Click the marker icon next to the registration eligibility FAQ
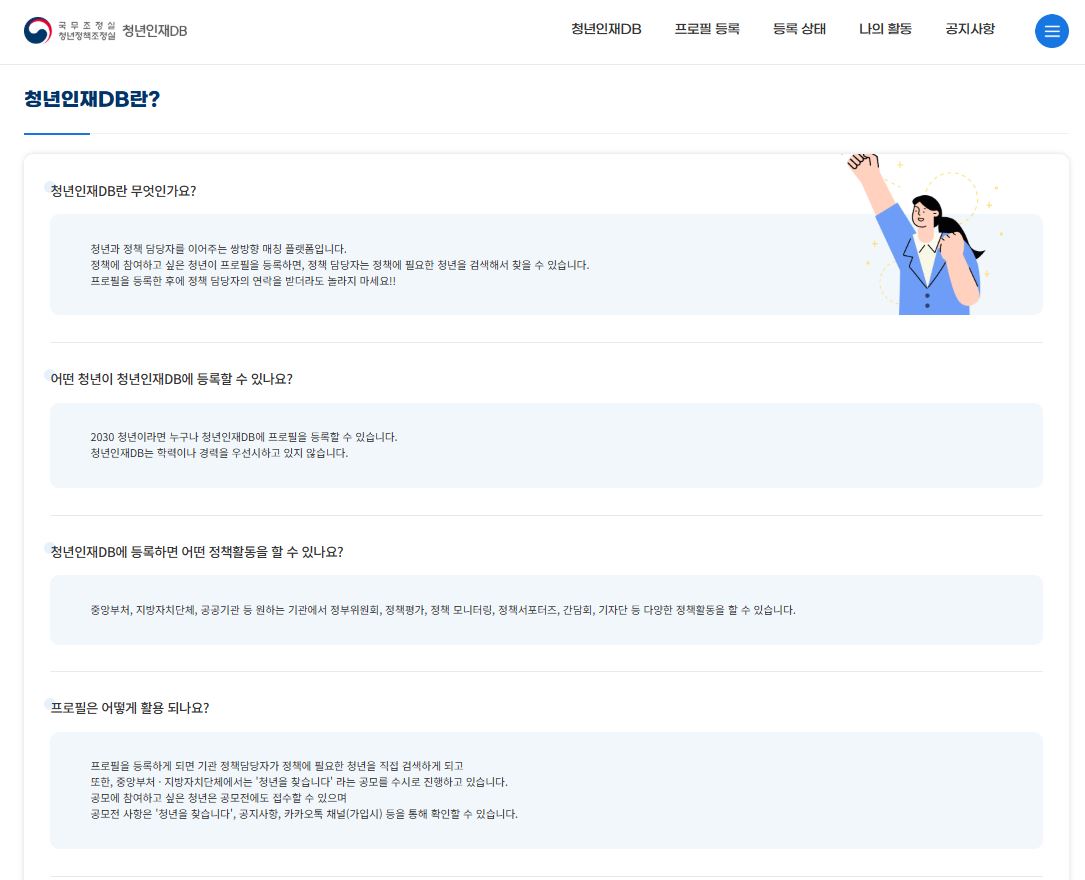The width and height of the screenshot is (1085, 880). (50, 374)
